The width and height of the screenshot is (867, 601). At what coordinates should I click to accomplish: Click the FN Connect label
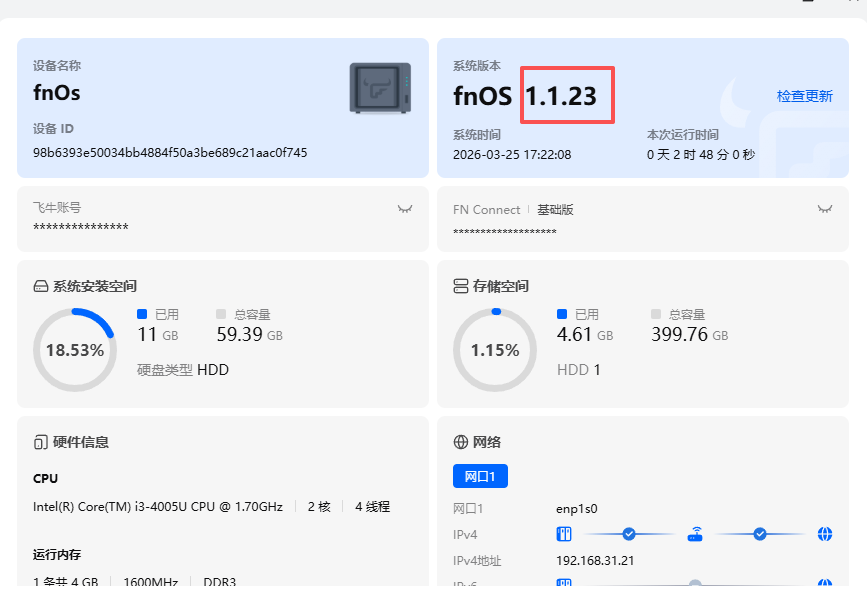(487, 210)
